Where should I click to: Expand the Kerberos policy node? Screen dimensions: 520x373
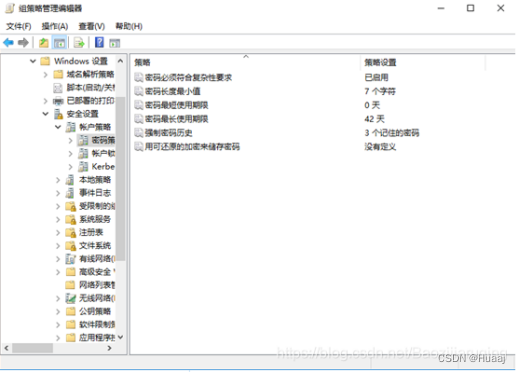point(70,167)
